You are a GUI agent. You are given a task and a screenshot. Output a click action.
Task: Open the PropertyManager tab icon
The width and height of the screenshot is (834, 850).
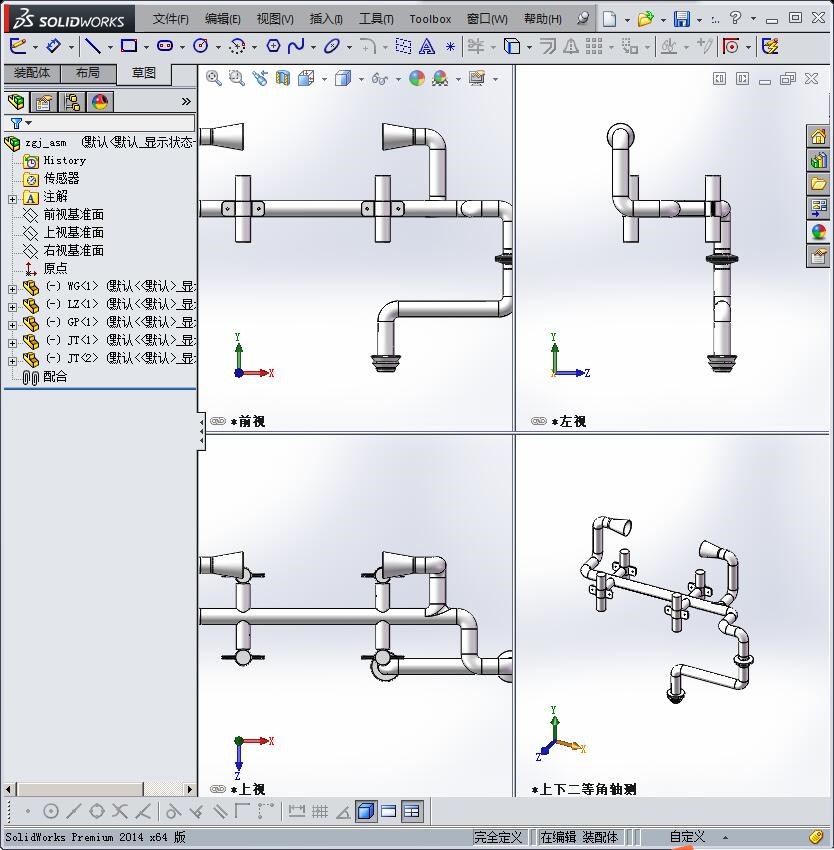[x=44, y=101]
